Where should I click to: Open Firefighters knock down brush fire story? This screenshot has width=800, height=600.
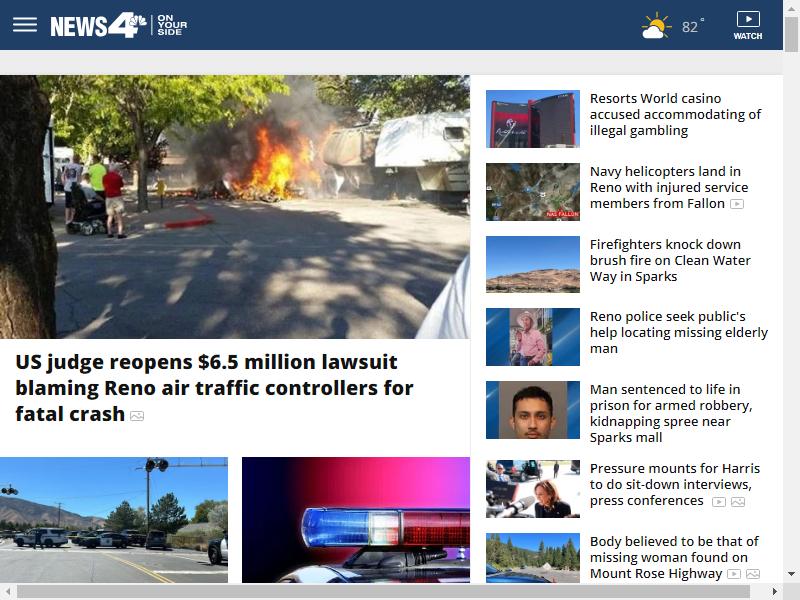click(x=670, y=260)
